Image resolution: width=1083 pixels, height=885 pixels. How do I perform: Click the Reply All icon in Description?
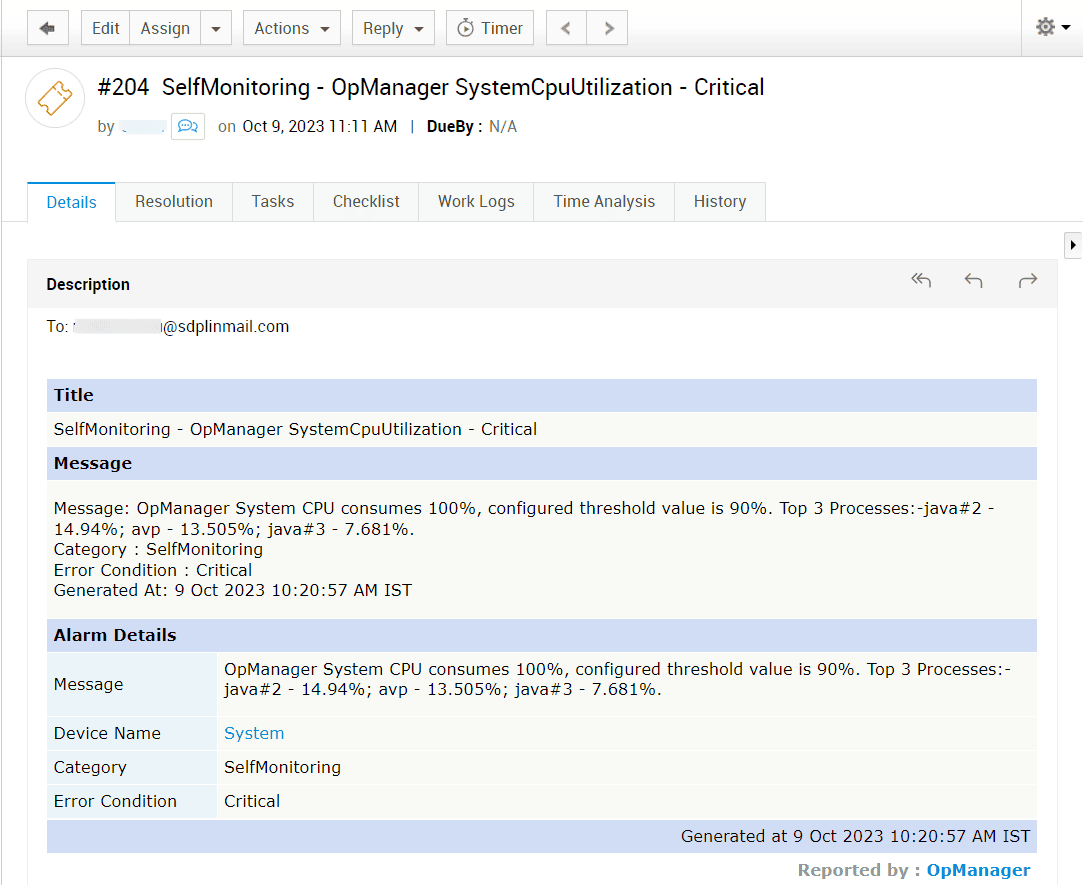click(921, 280)
